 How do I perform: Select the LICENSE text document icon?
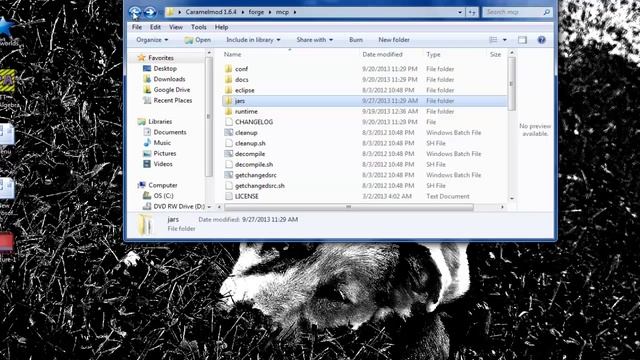(x=229, y=196)
